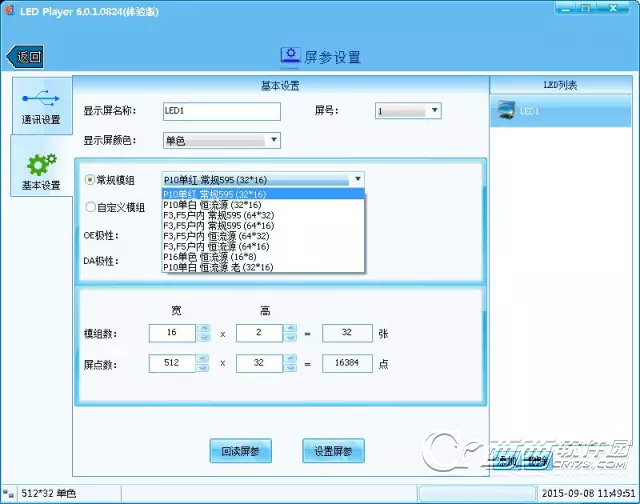Select the 自定义模组 radio button

pyautogui.click(x=91, y=207)
